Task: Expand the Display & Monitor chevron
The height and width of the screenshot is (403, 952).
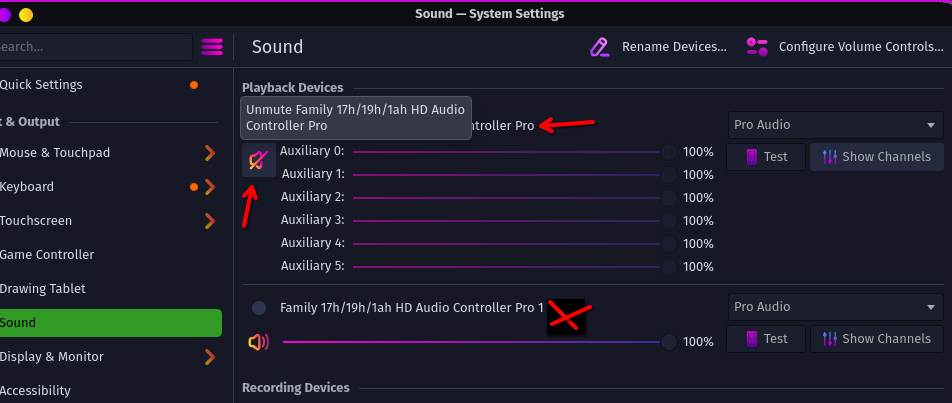Action: point(210,357)
